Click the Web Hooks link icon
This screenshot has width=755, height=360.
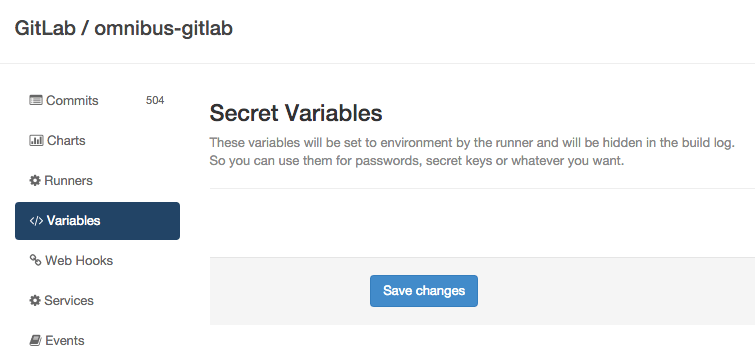click(35, 260)
